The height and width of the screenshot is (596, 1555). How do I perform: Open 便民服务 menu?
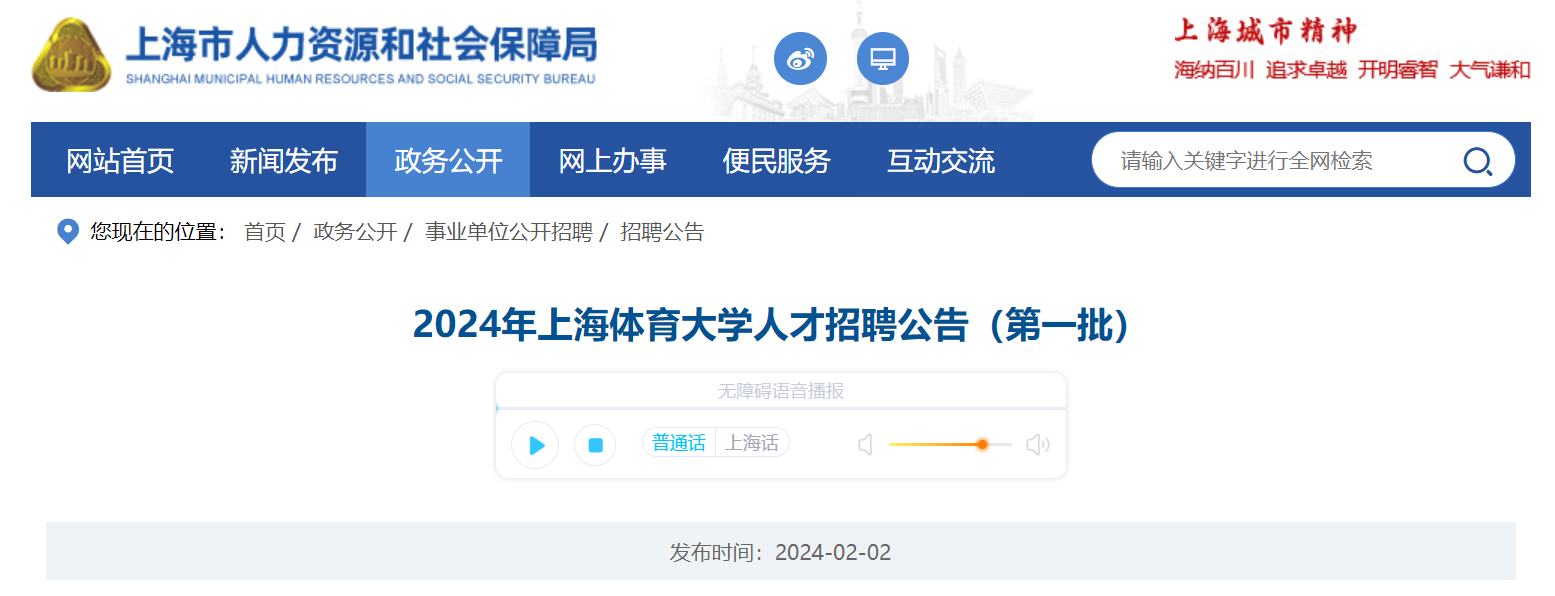click(776, 160)
